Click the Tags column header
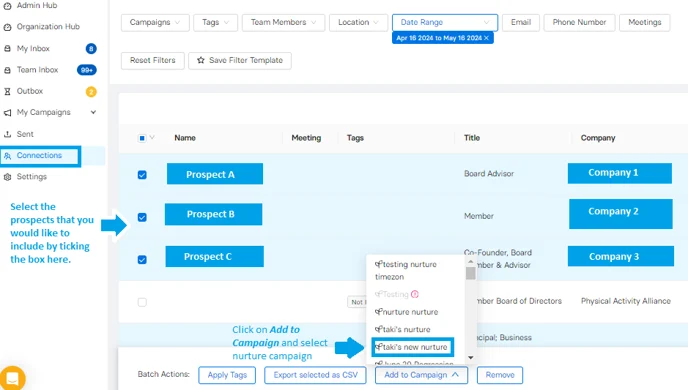 coord(355,138)
